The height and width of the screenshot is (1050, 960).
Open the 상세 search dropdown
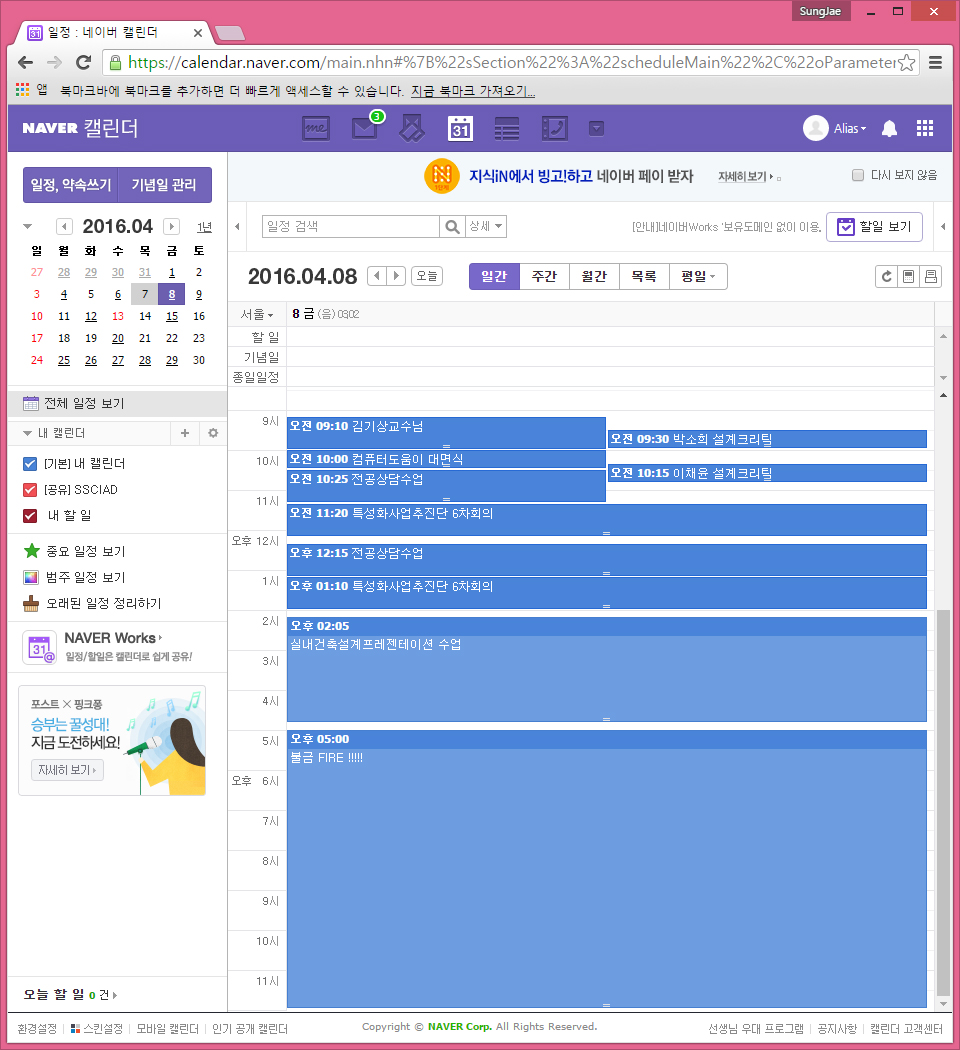pyautogui.click(x=486, y=227)
